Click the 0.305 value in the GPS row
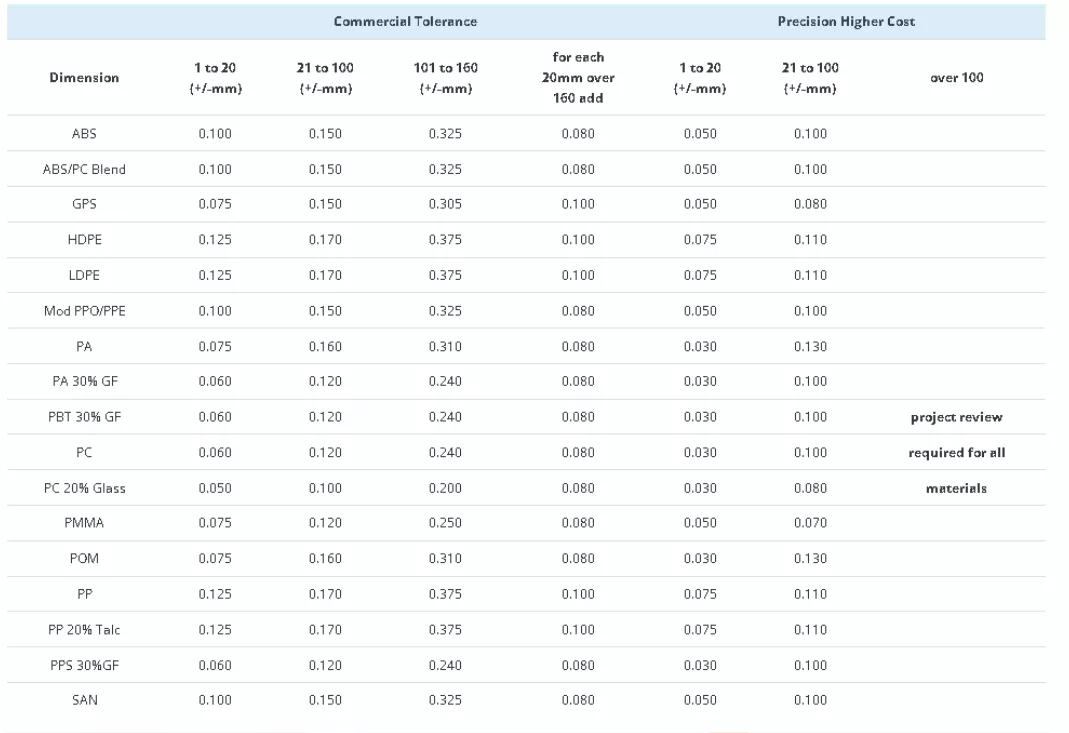 [445, 204]
